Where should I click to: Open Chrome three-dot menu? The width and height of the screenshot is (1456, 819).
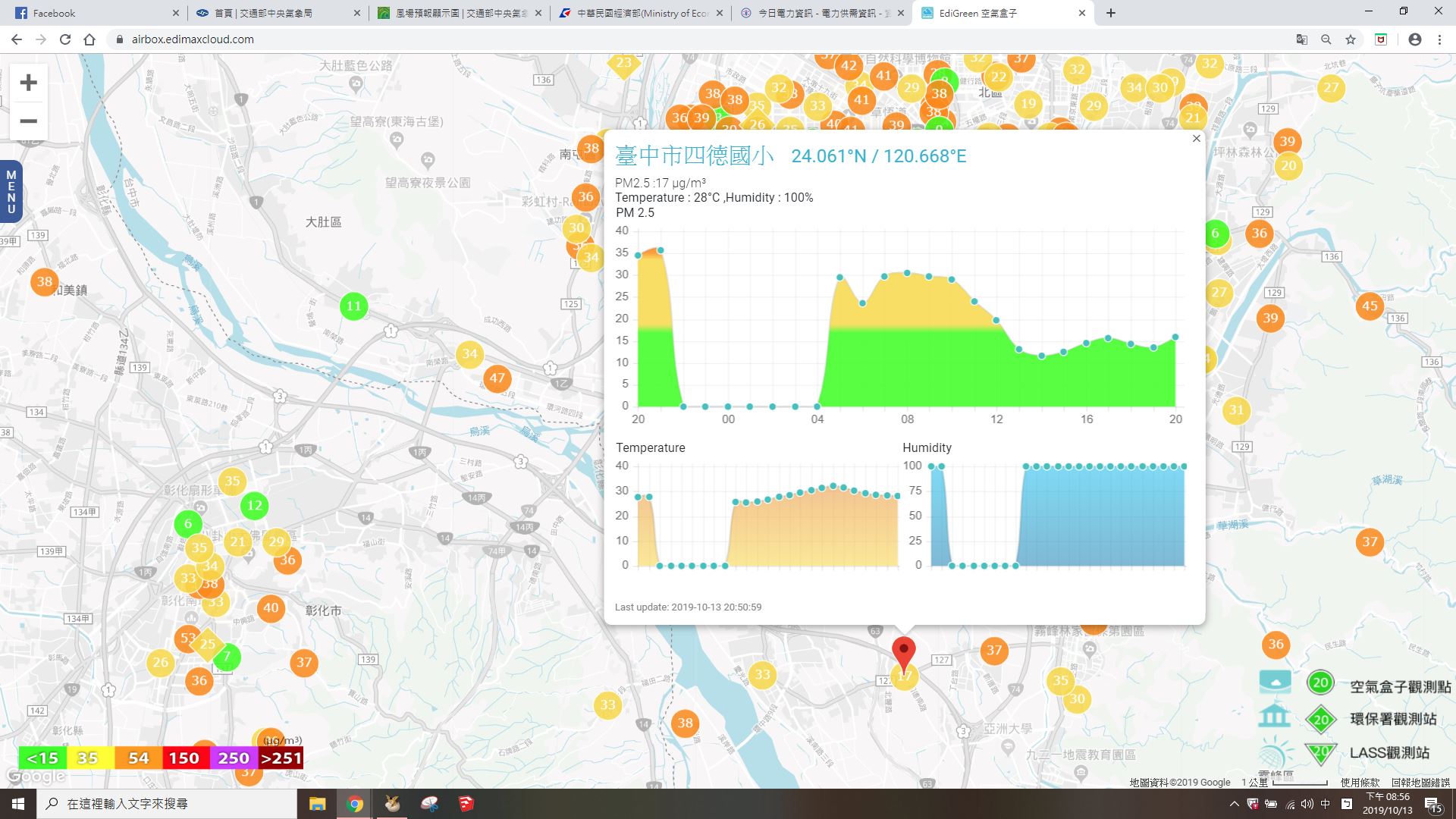(x=1439, y=39)
